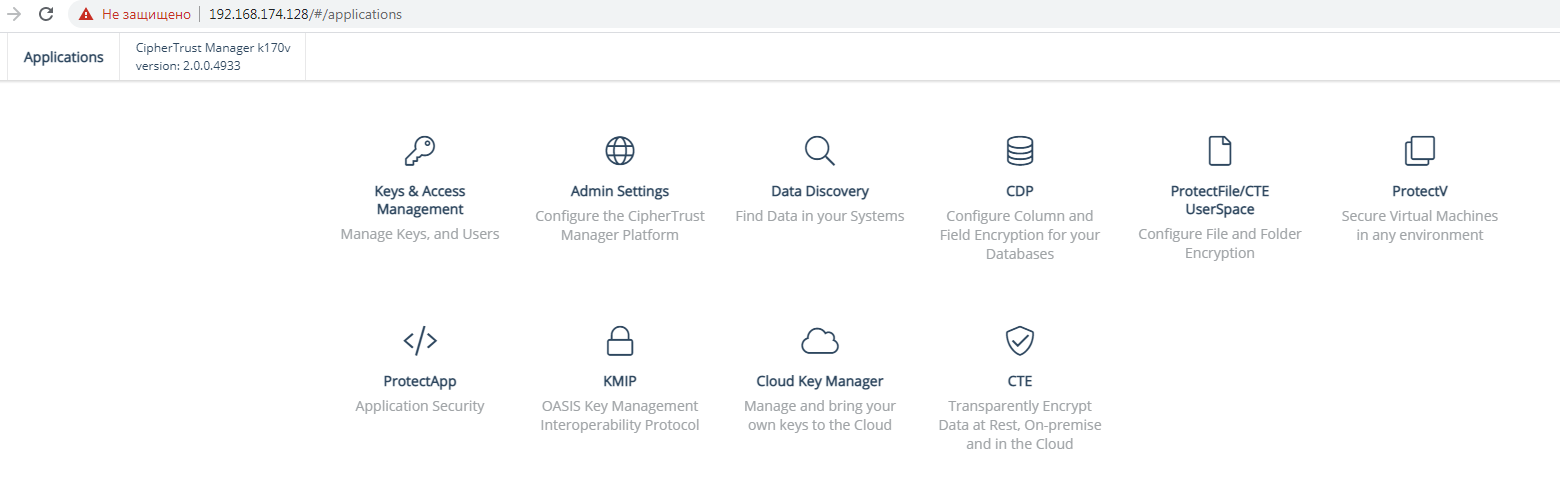Open the CDP database icon
Image resolution: width=1560 pixels, height=492 pixels.
pos(1020,151)
